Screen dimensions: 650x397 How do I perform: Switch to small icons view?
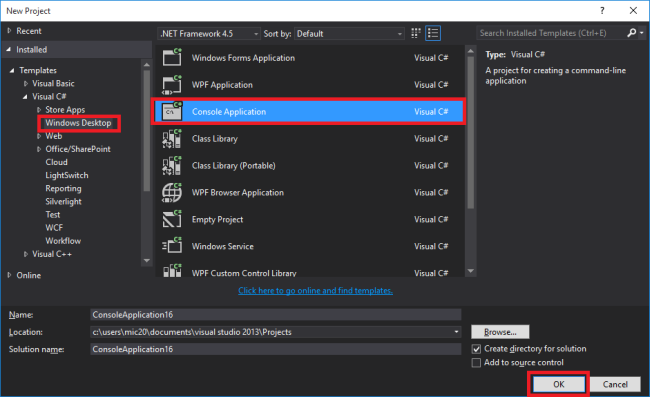(415, 33)
